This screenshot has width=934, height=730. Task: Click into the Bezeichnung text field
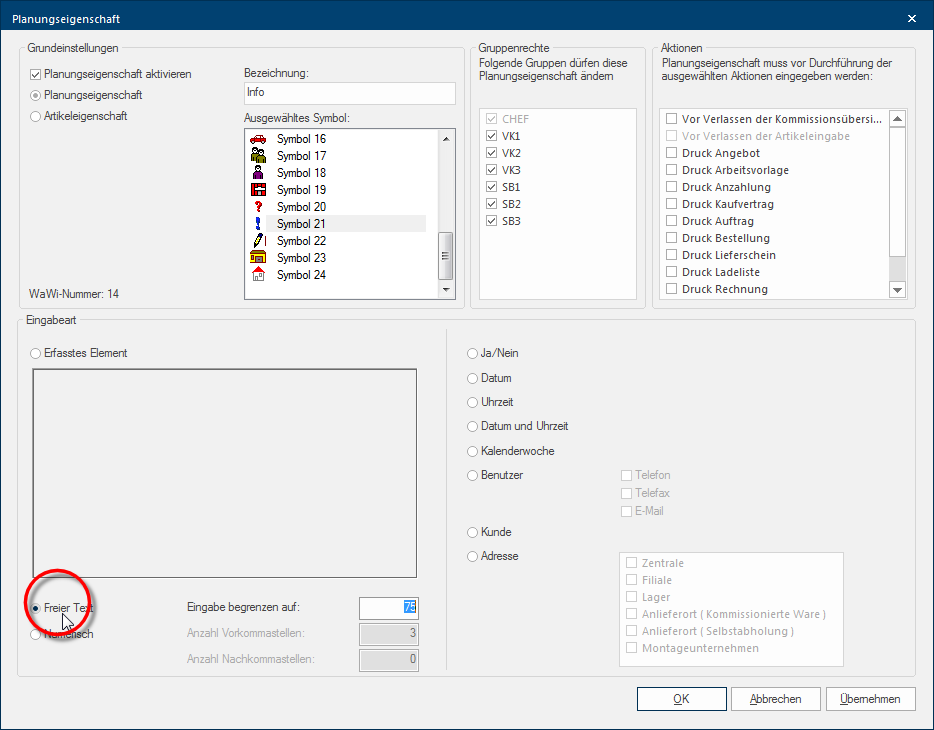pos(349,93)
